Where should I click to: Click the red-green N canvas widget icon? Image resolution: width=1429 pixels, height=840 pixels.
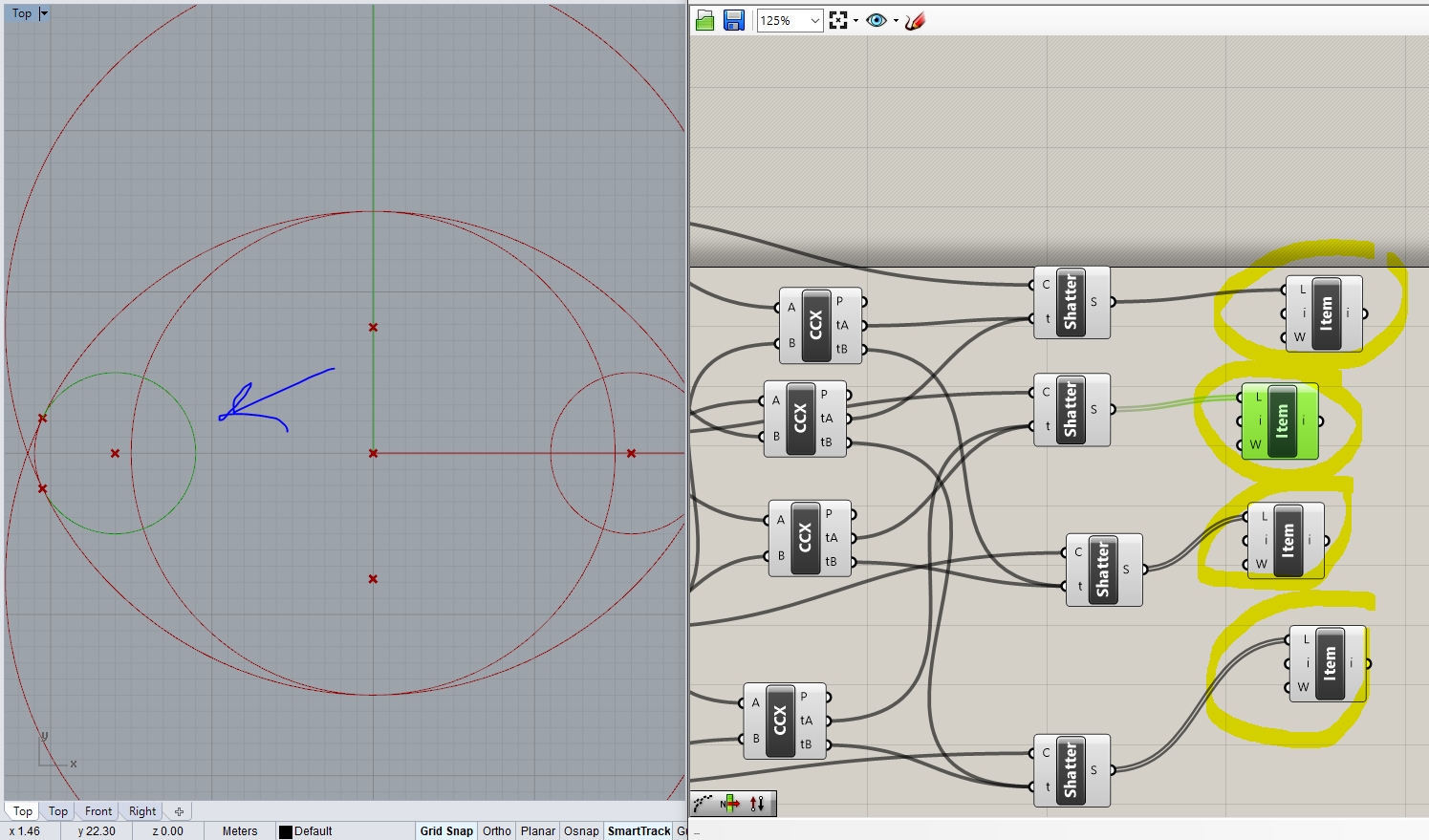tap(730, 804)
